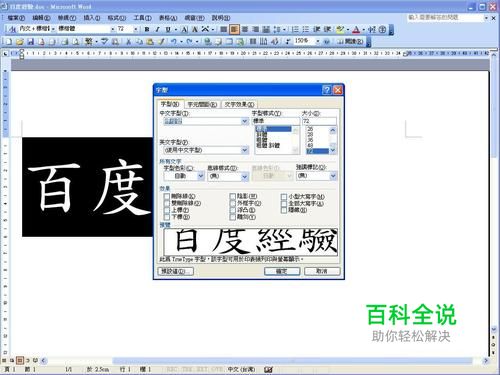500x375 pixels.
Task: Click the Paste clipboard icon
Action: click(x=150, y=42)
